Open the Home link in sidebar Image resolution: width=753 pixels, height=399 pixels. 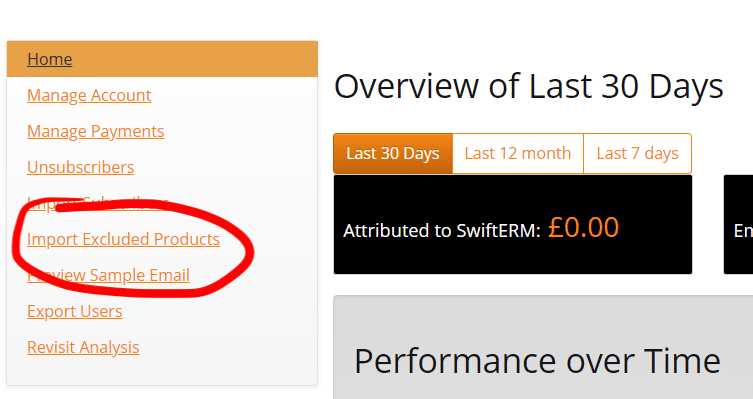pos(49,59)
